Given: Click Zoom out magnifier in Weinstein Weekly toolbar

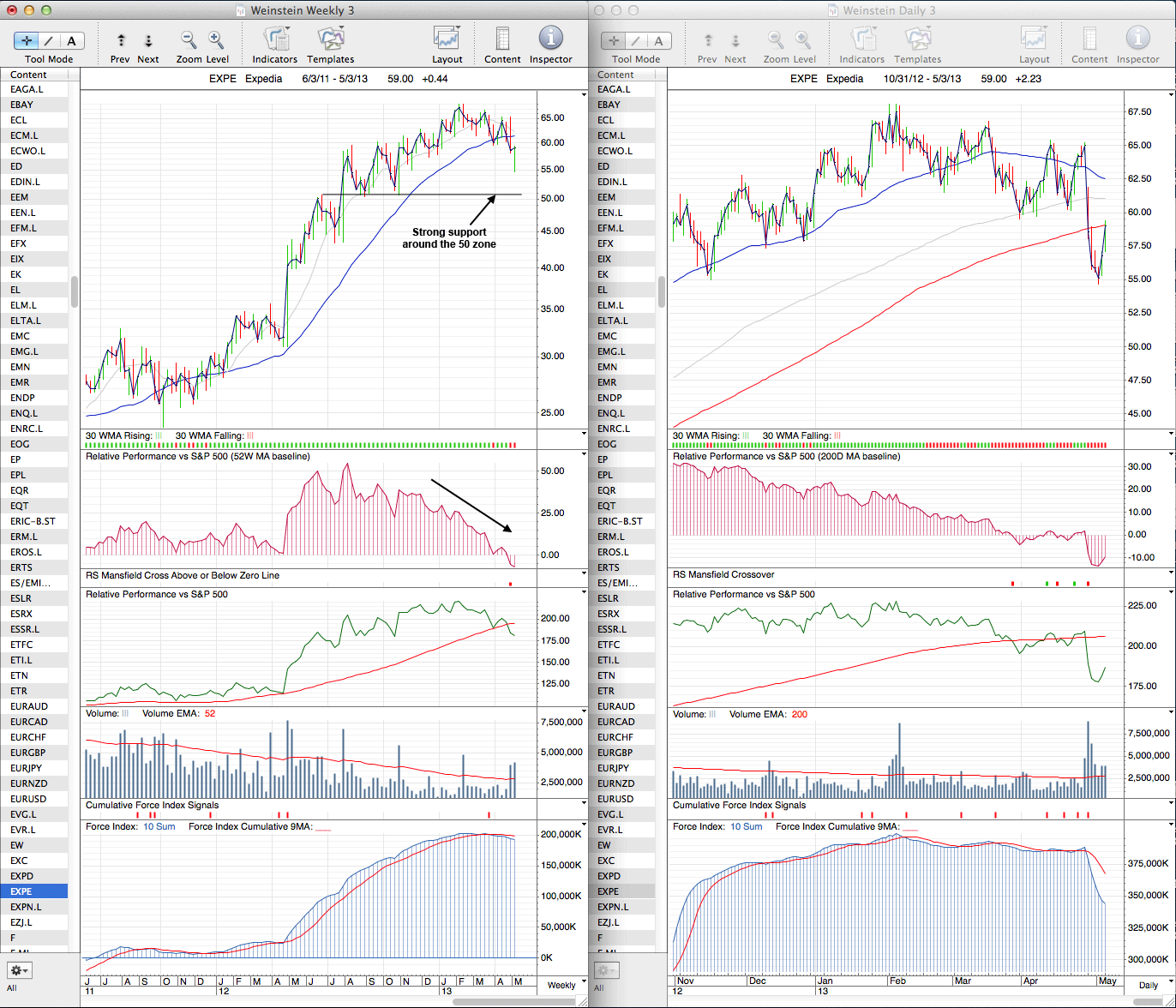Looking at the screenshot, I should (x=189, y=40).
